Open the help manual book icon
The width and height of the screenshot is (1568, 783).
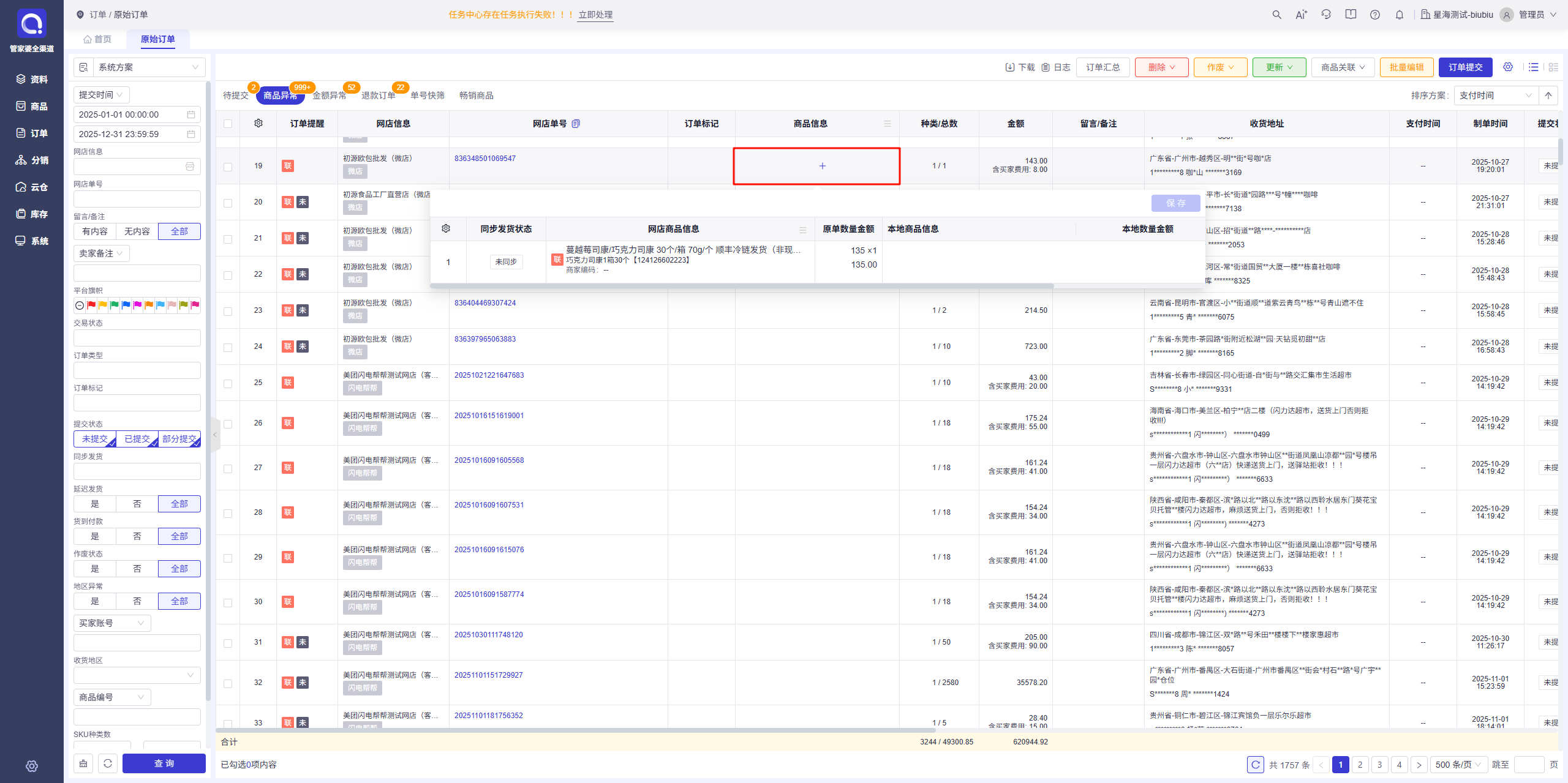(1351, 15)
